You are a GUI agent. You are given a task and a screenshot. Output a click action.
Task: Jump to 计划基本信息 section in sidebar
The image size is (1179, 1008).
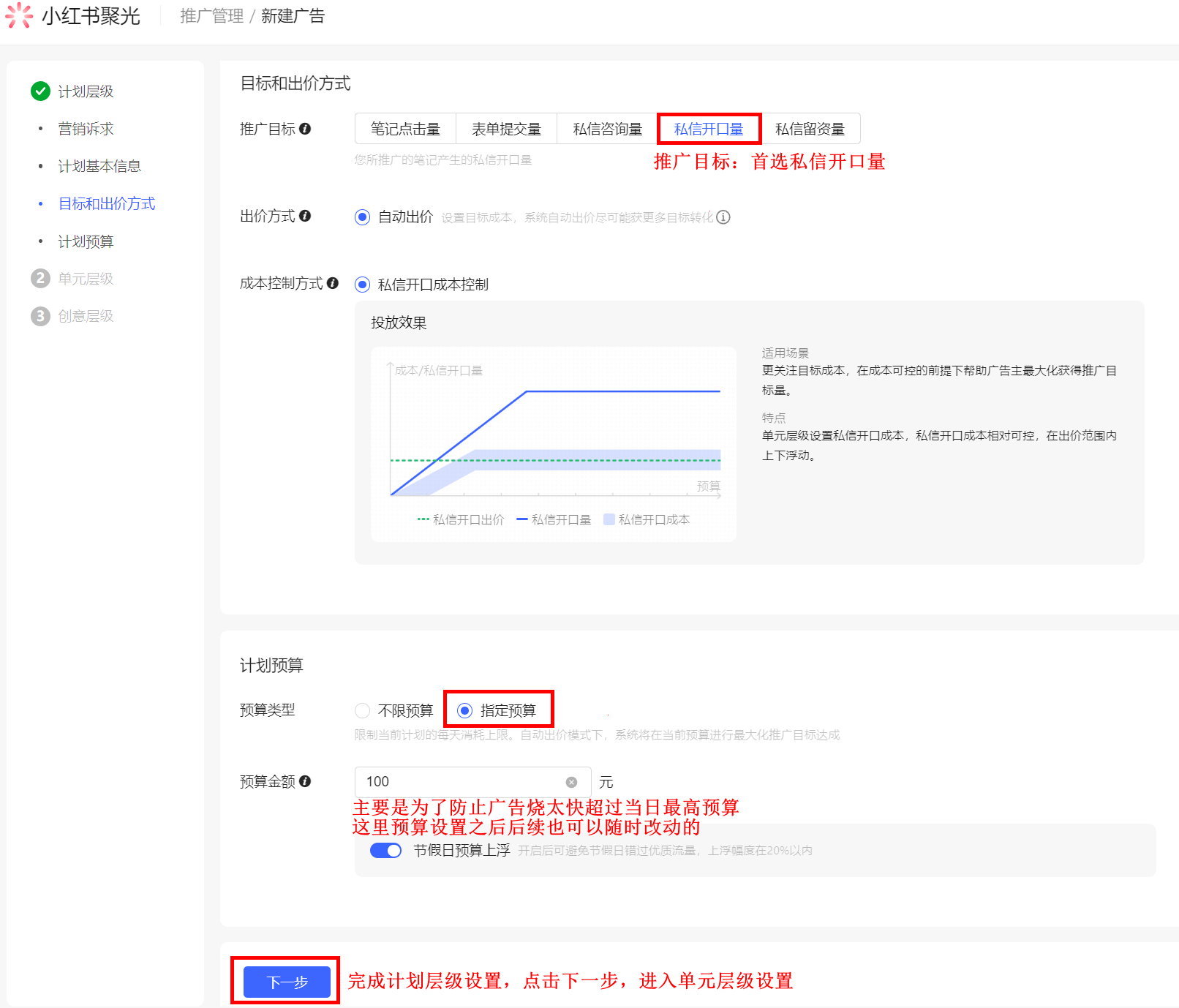click(x=99, y=166)
